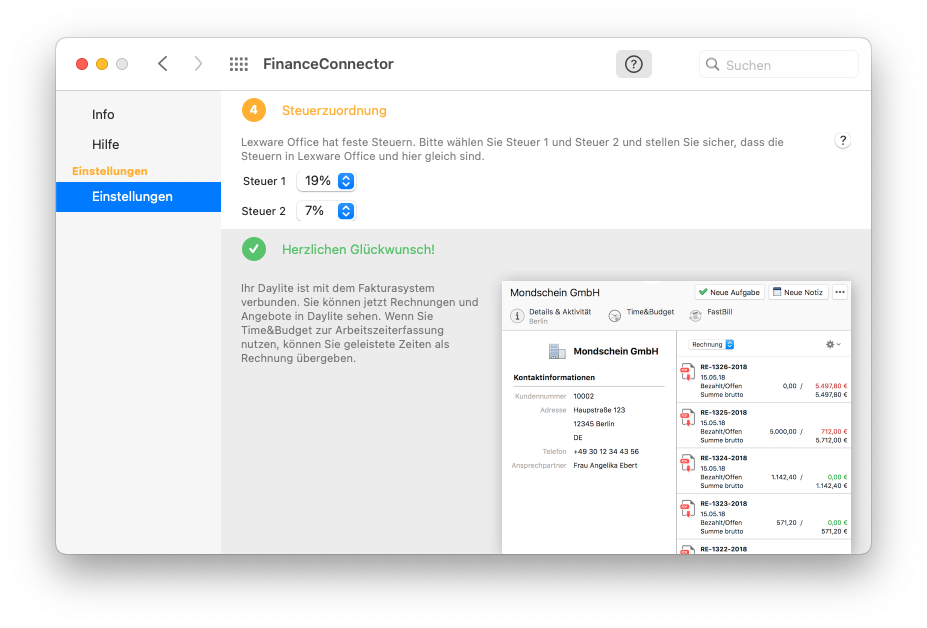The image size is (927, 628).
Task: Click the FinanceConnector window title
Action: coord(328,64)
